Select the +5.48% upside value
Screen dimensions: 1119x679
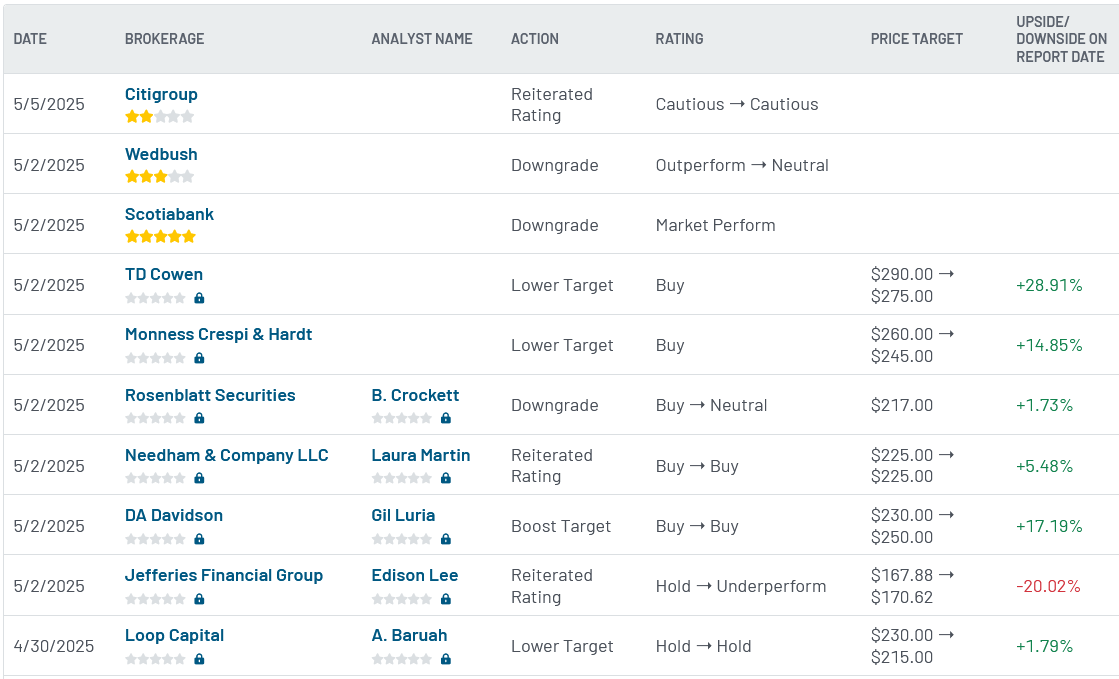tap(1044, 466)
